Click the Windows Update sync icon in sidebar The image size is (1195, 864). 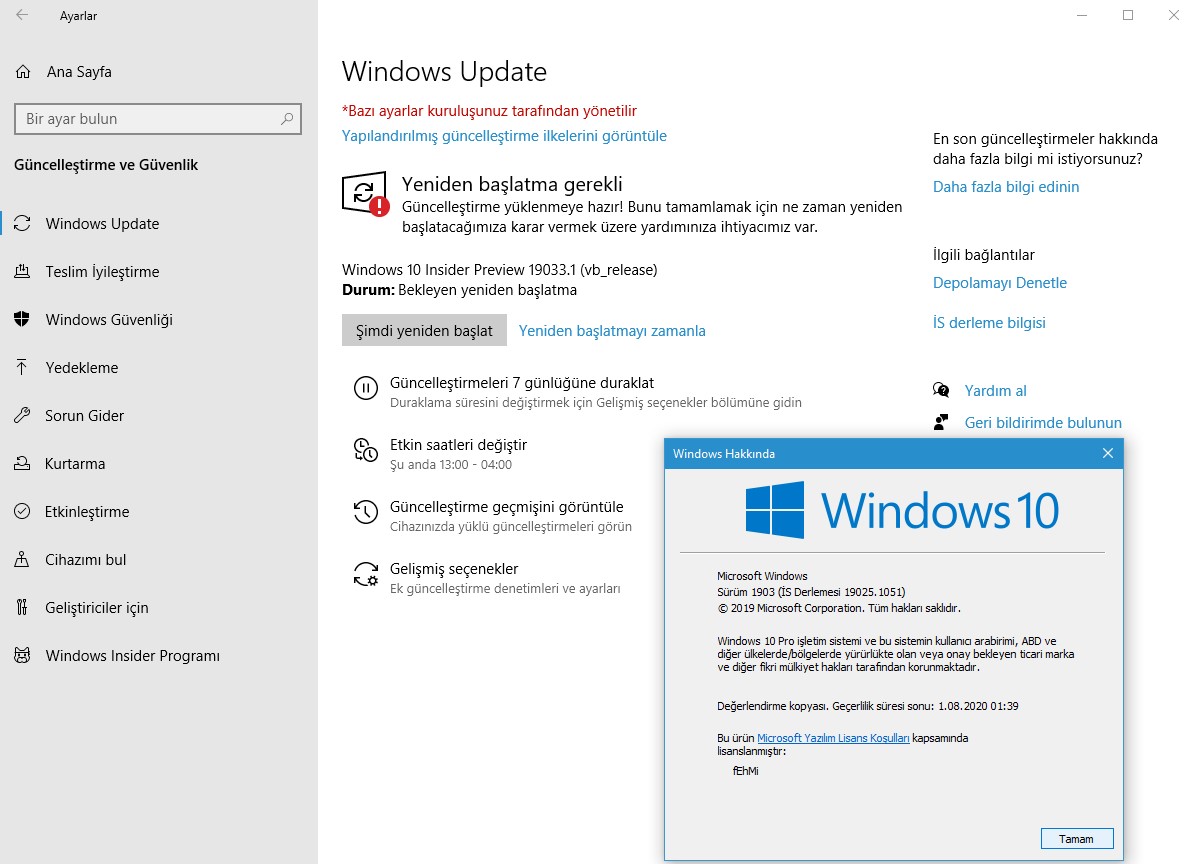pos(22,223)
